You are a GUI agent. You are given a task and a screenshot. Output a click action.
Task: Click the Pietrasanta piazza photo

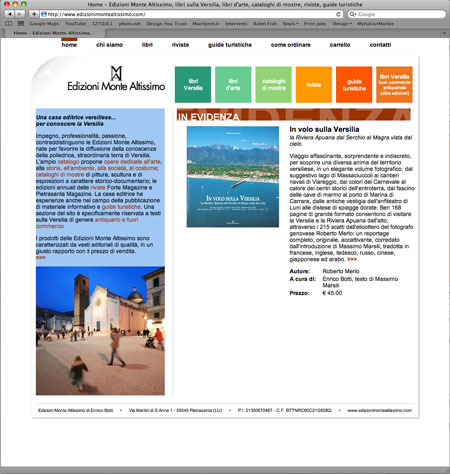pyautogui.click(x=100, y=331)
